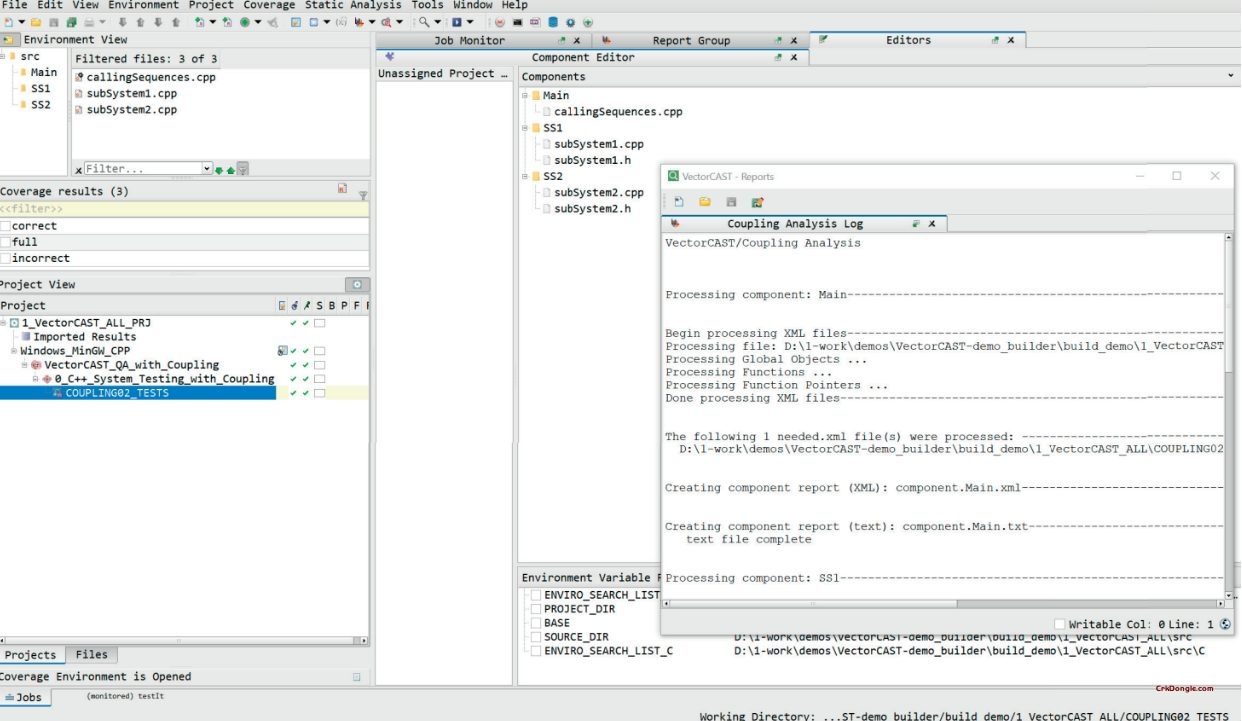This screenshot has width=1242, height=721.
Task: Click the black terminal icon in toolbar
Action: click(x=518, y=22)
